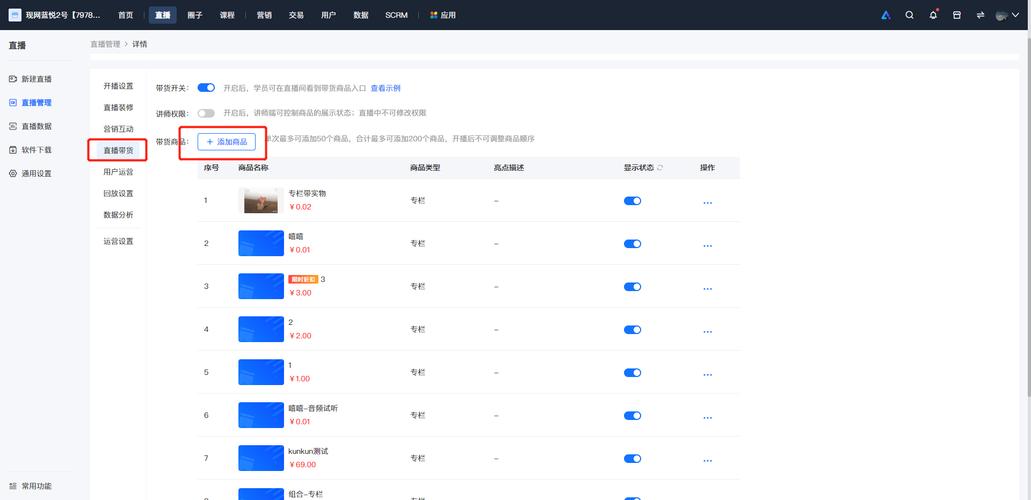1031x500 pixels.
Task: Click the 新建直播 sidebar icon
Action: (13, 79)
